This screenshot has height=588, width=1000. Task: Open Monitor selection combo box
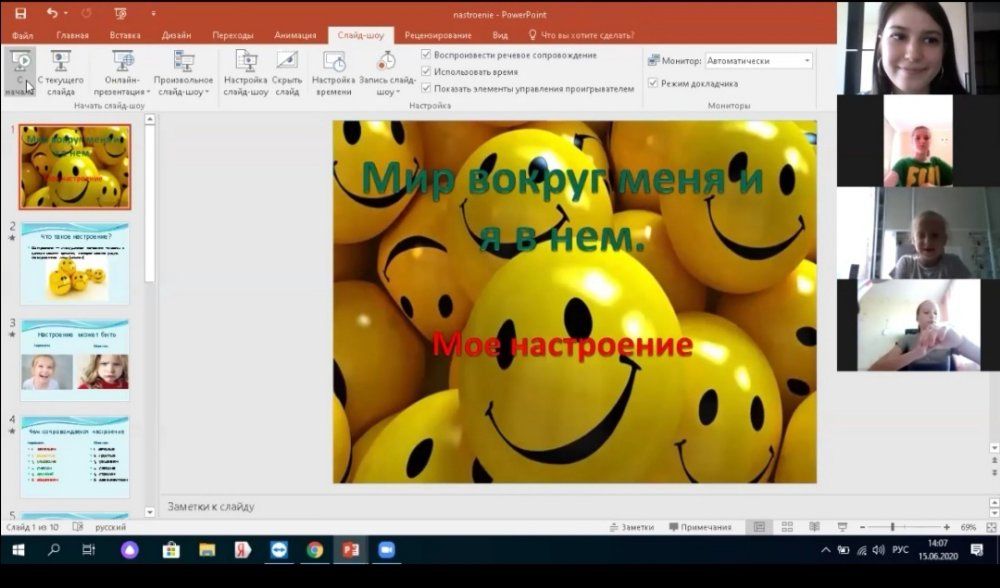[759, 61]
